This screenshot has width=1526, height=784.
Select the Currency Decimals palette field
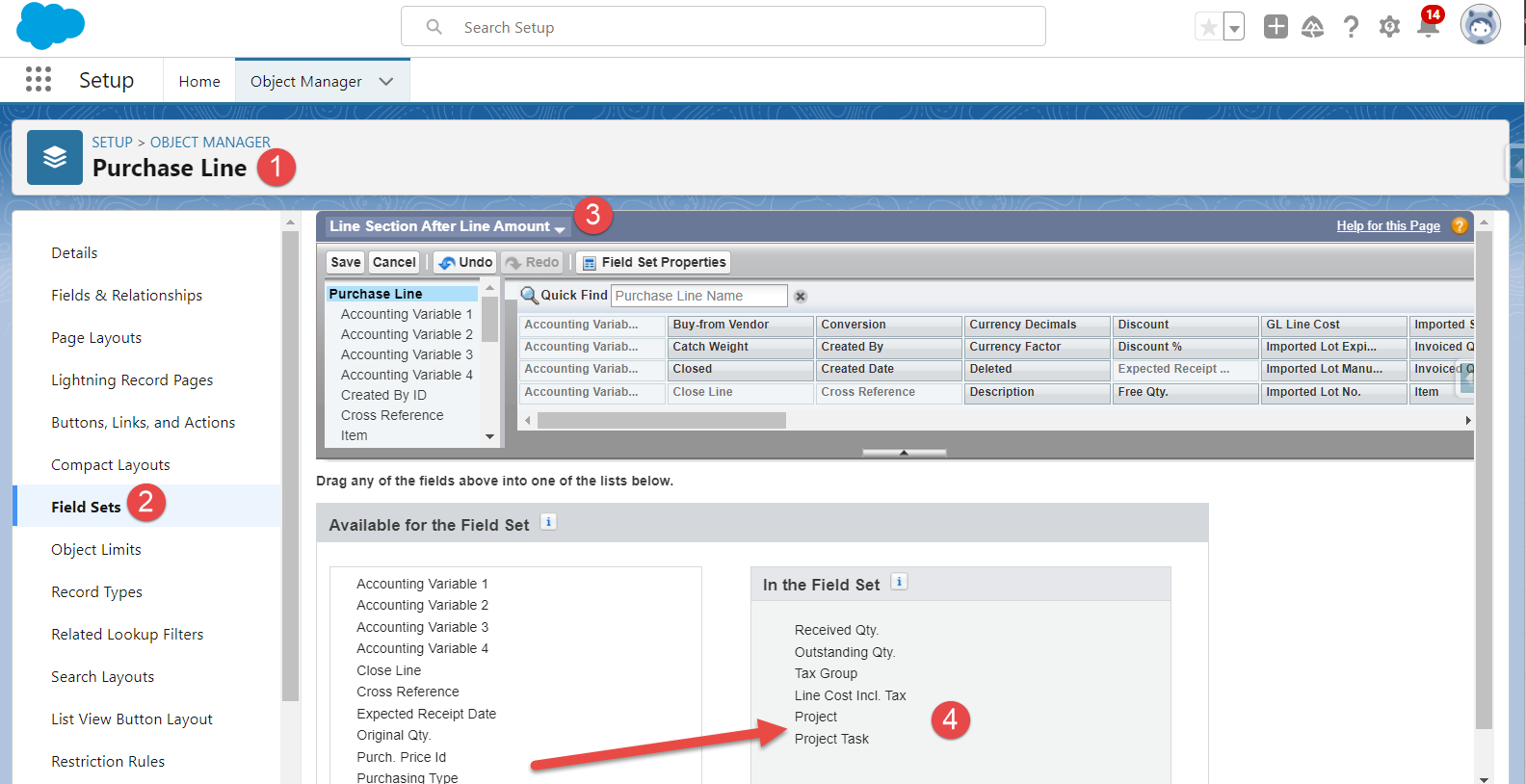pos(1037,326)
